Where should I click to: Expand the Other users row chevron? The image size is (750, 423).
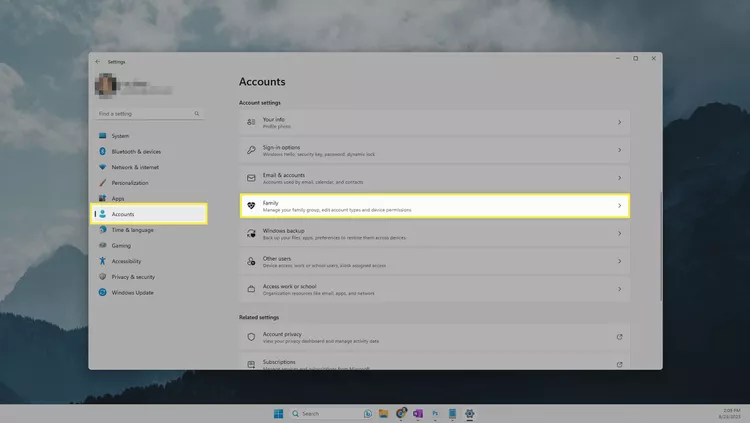[x=619, y=262]
